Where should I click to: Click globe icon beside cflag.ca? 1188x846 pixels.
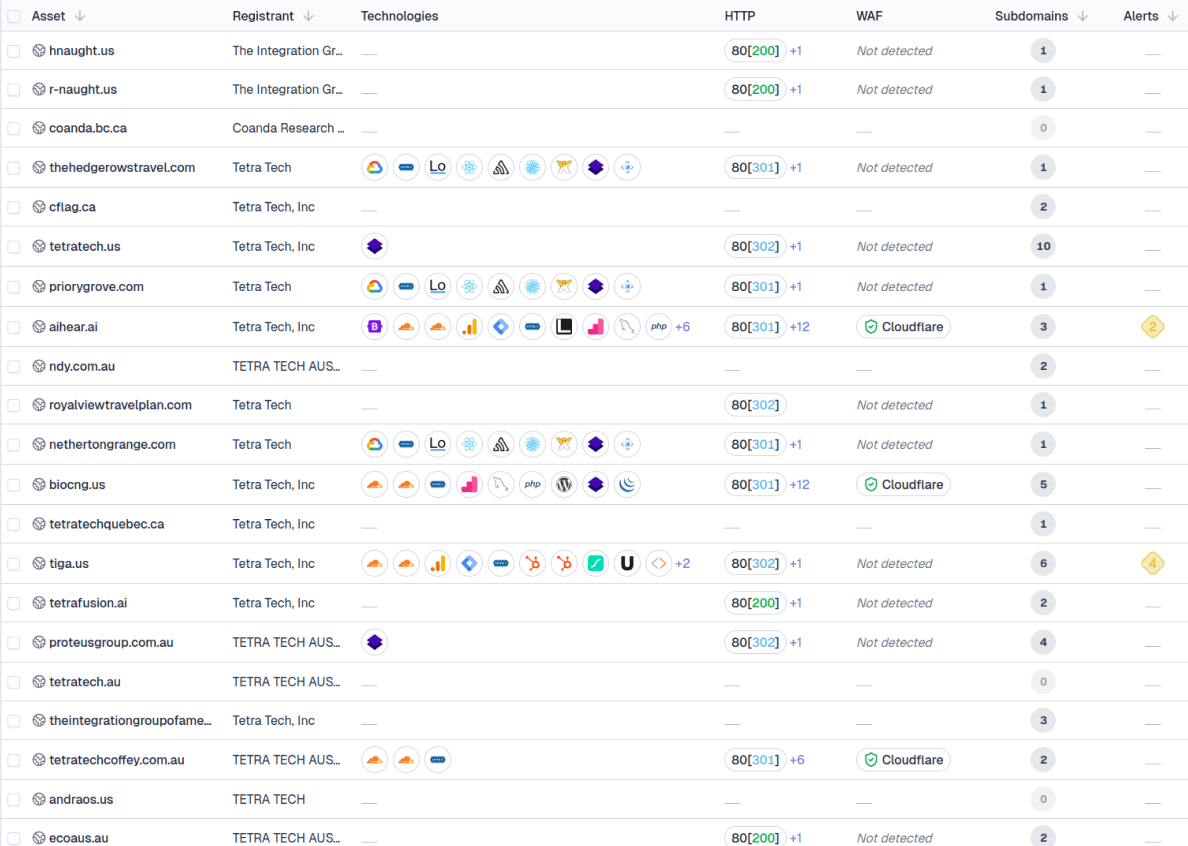(x=39, y=207)
